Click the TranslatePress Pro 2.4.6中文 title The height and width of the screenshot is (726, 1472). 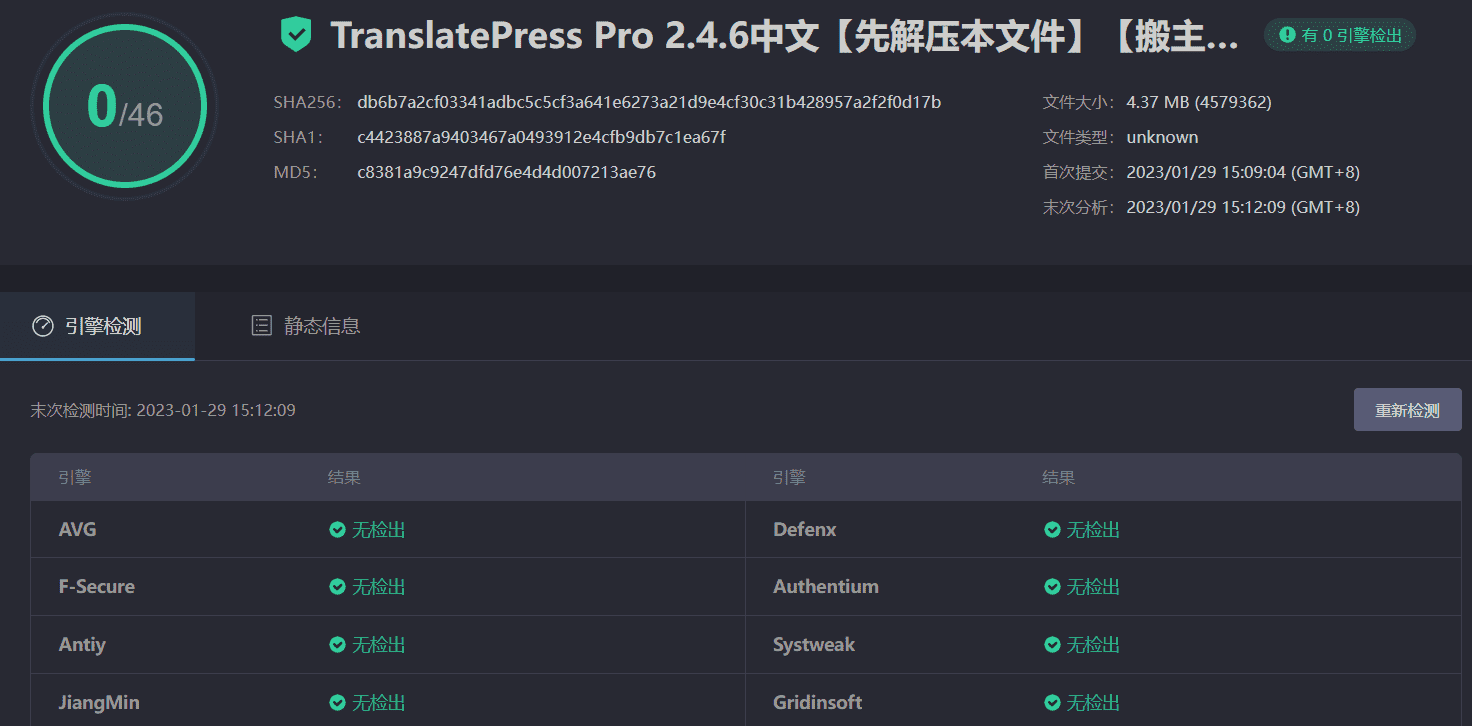coord(784,36)
